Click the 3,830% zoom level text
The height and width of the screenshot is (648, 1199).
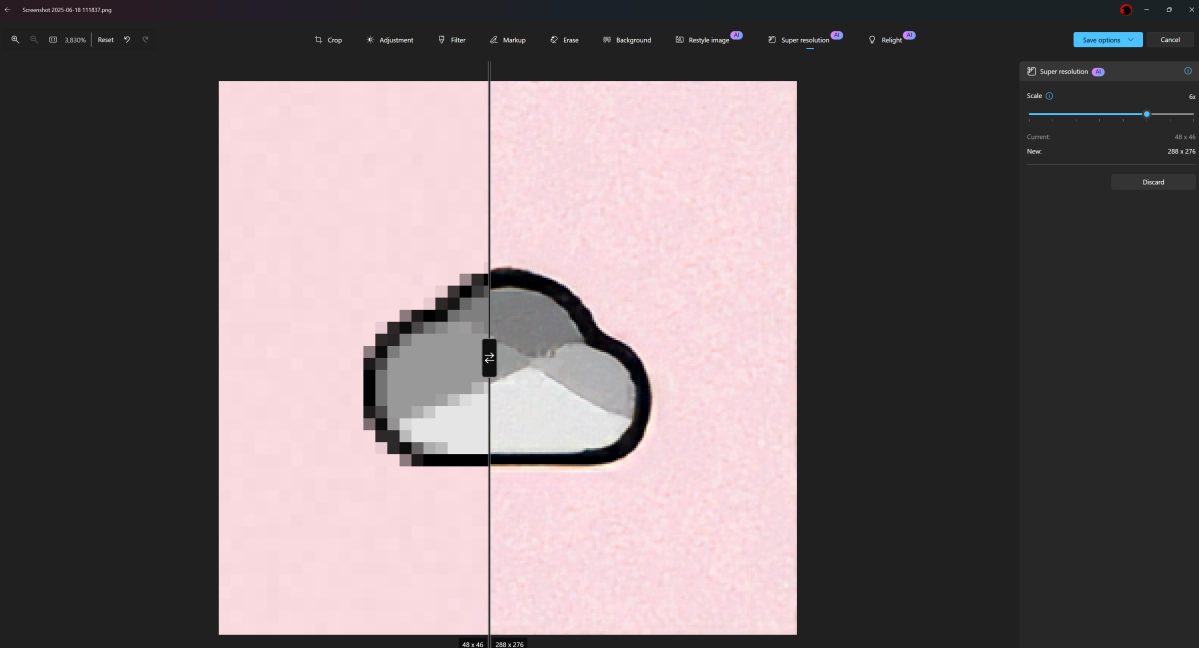click(x=75, y=40)
